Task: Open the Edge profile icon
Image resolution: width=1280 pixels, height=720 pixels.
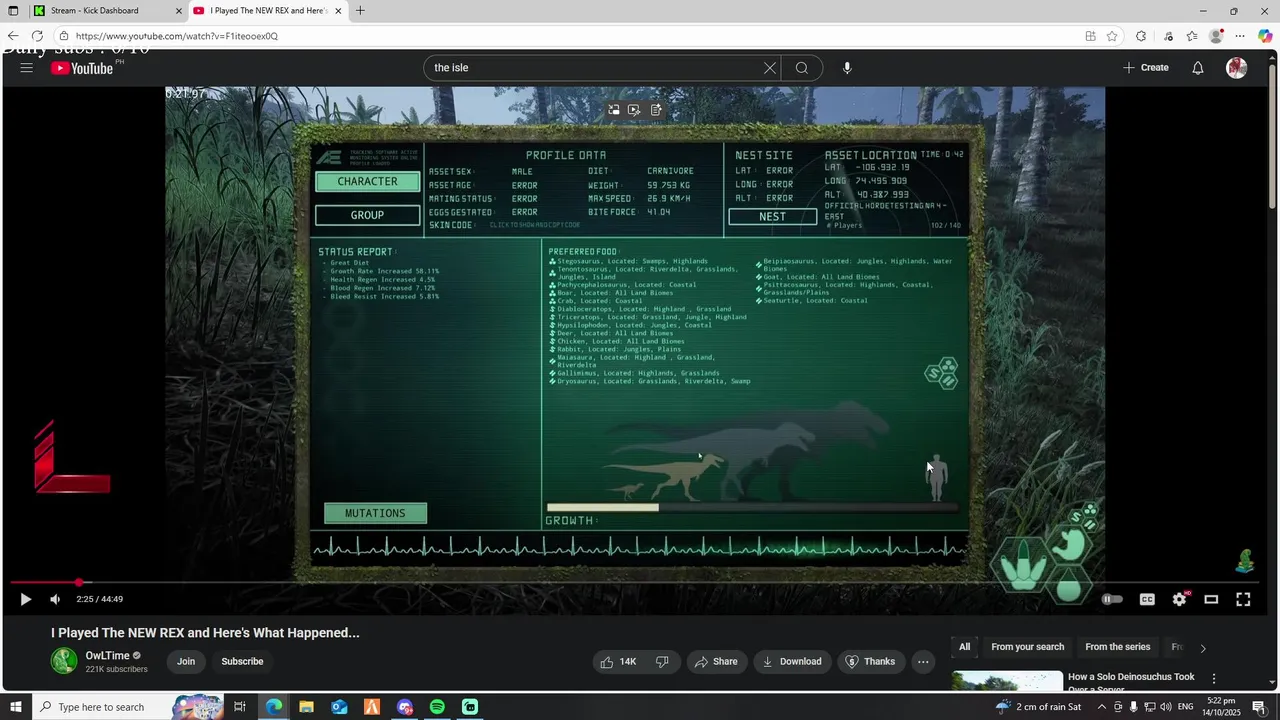Action: pyautogui.click(x=1216, y=36)
